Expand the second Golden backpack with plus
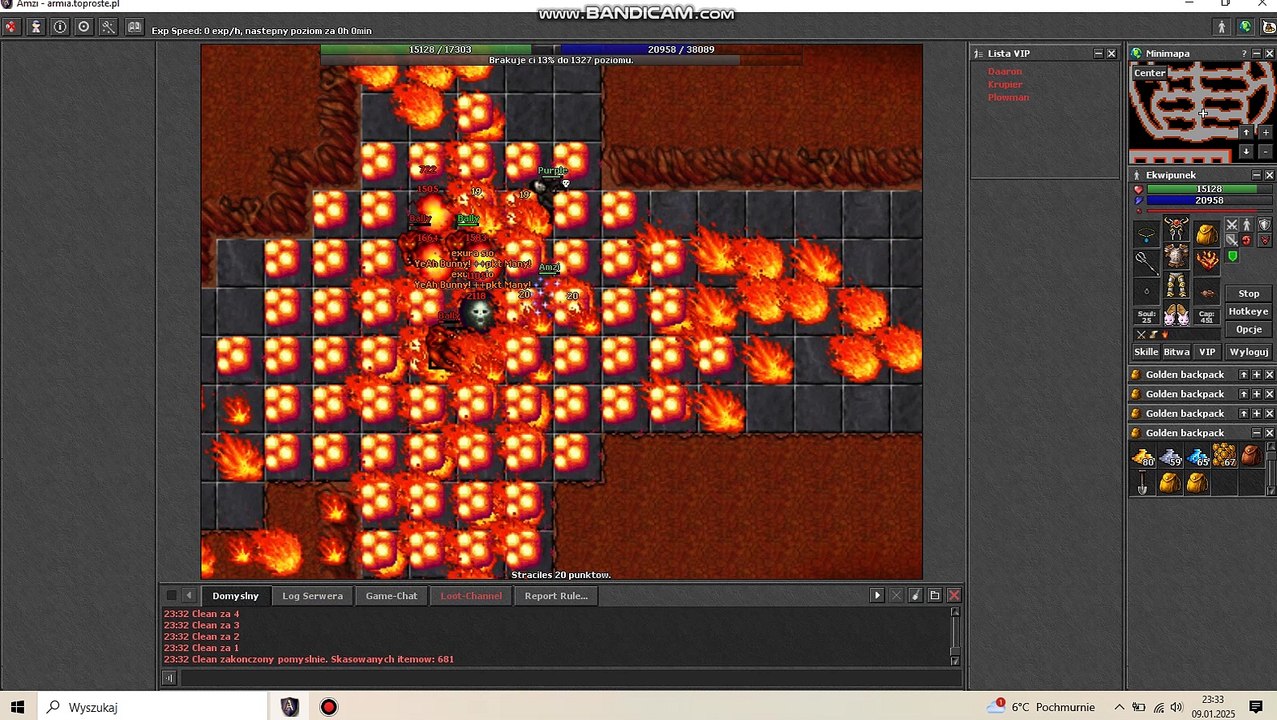The height and width of the screenshot is (720, 1277). click(x=1256, y=394)
